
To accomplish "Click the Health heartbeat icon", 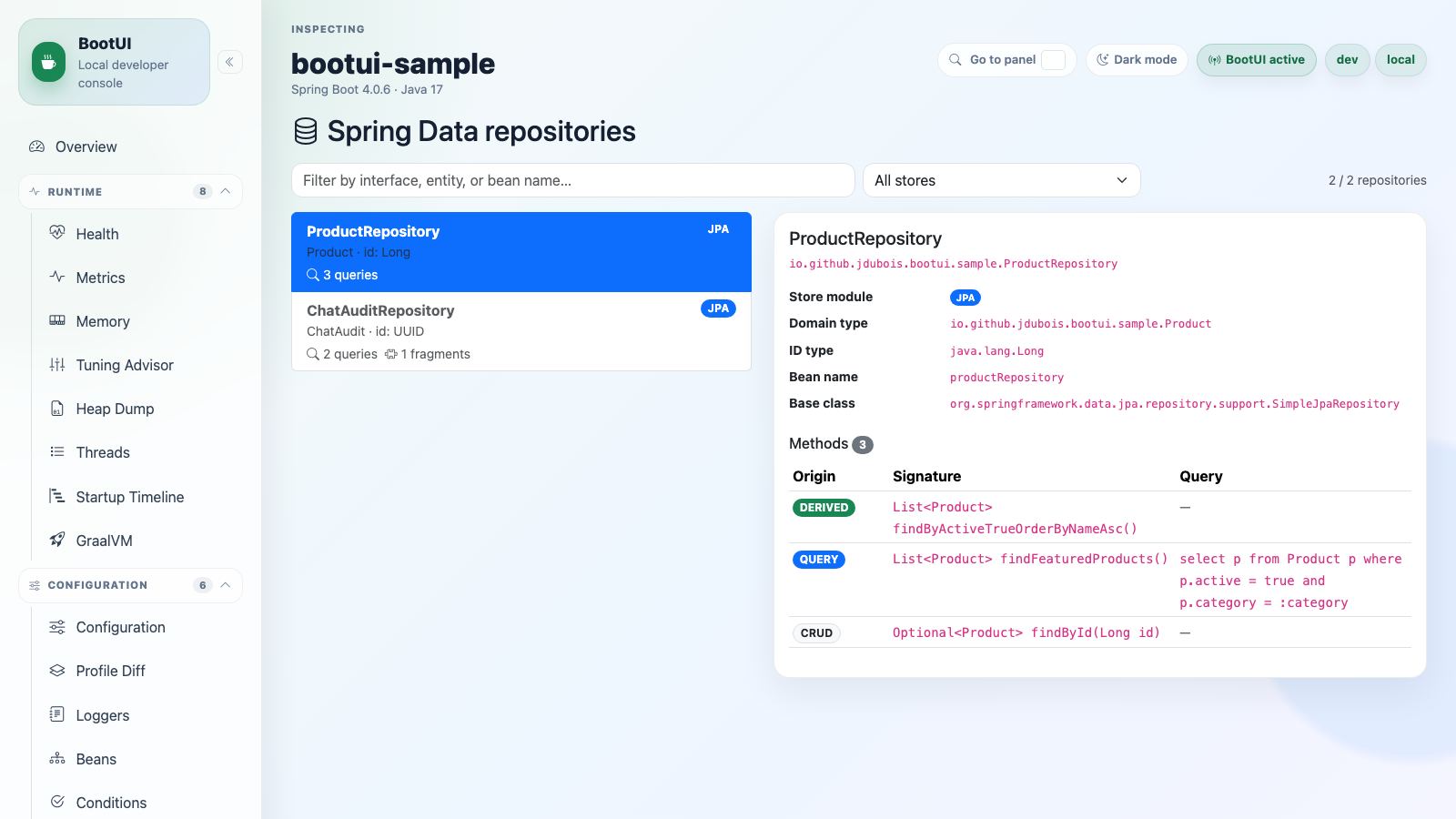I will 57,233.
